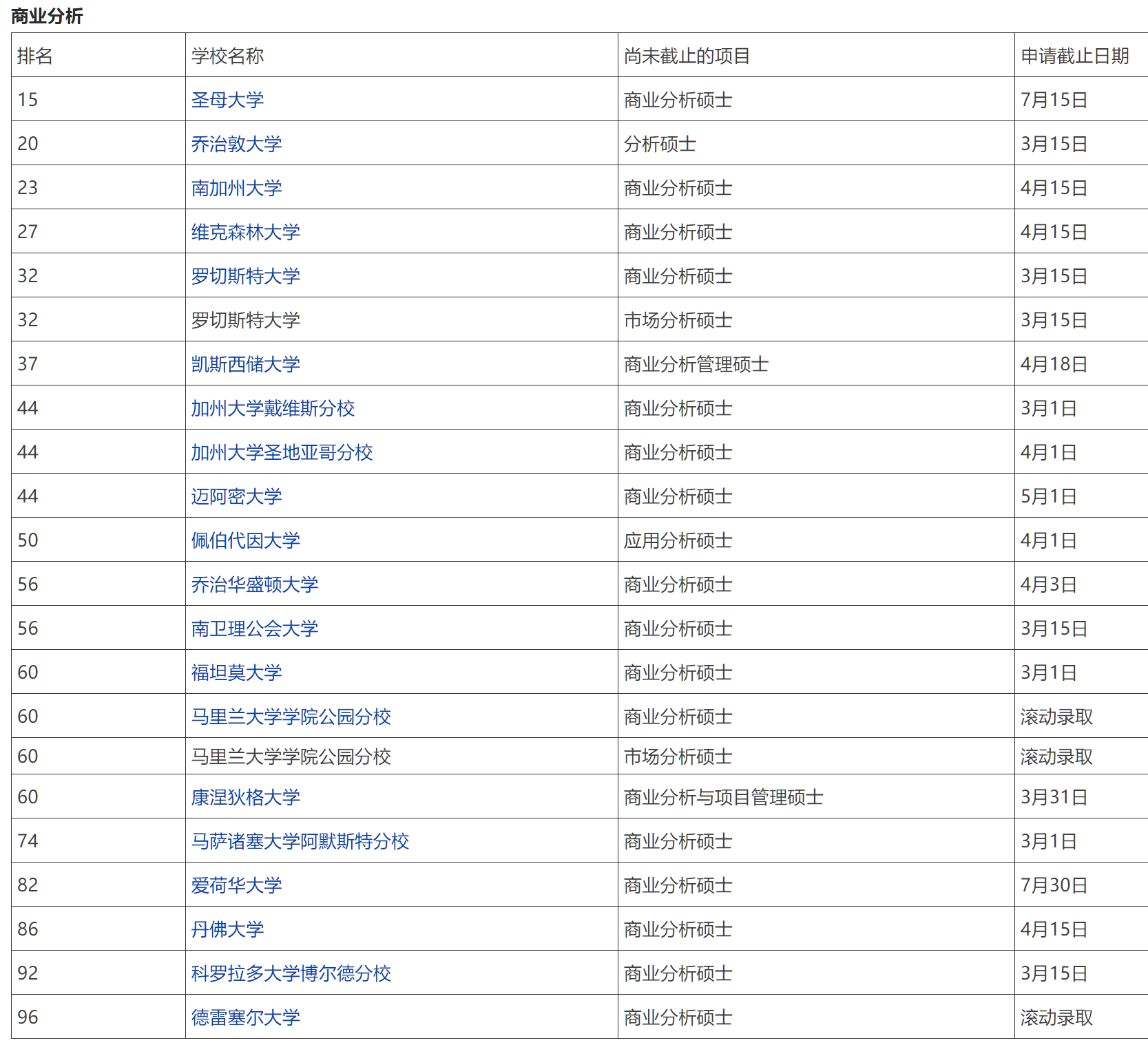The width and height of the screenshot is (1148, 1047).
Task: Open the 南卫理公会大学 link
Action: tap(254, 628)
